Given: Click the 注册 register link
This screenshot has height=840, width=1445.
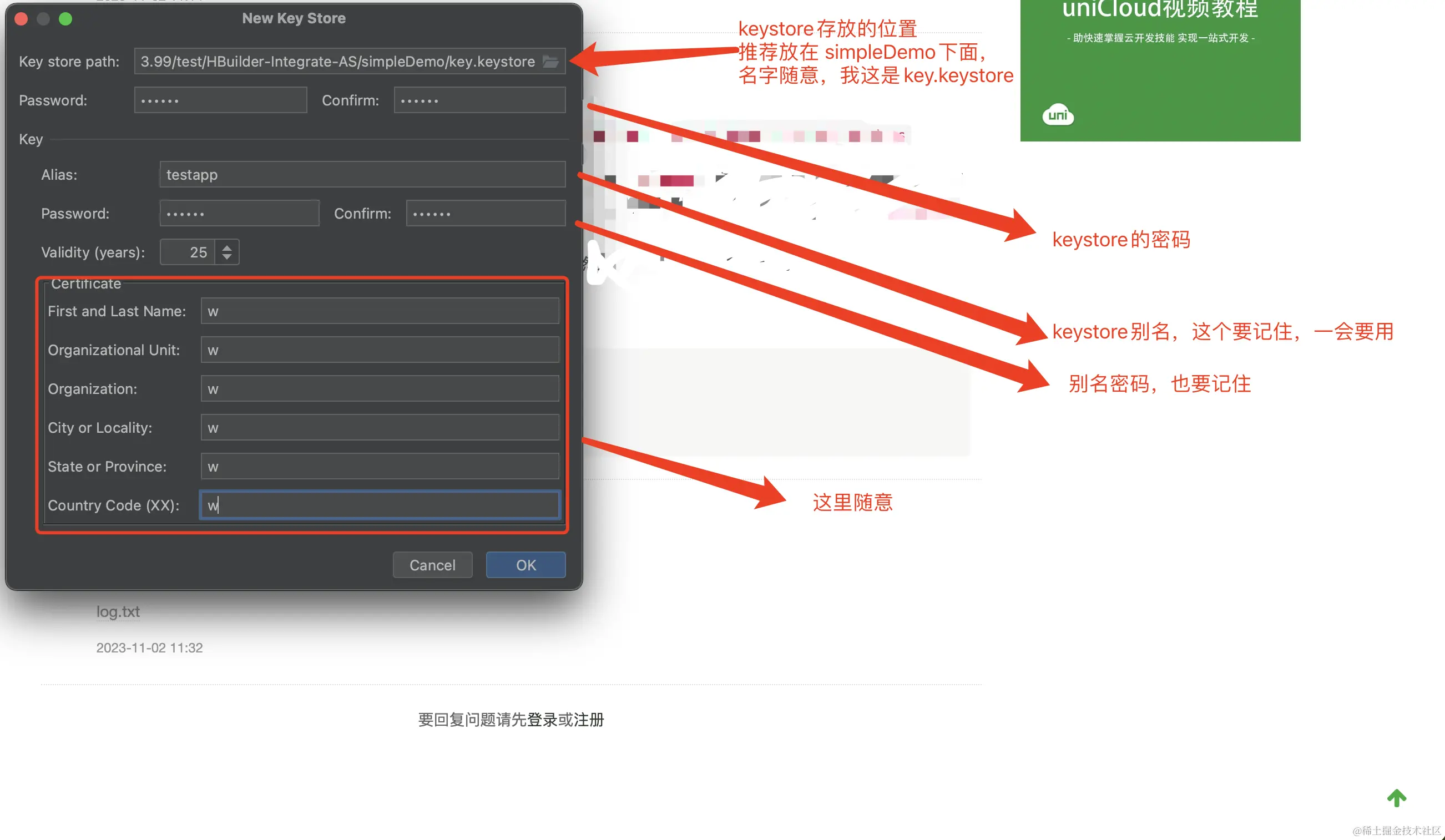Looking at the screenshot, I should (588, 720).
